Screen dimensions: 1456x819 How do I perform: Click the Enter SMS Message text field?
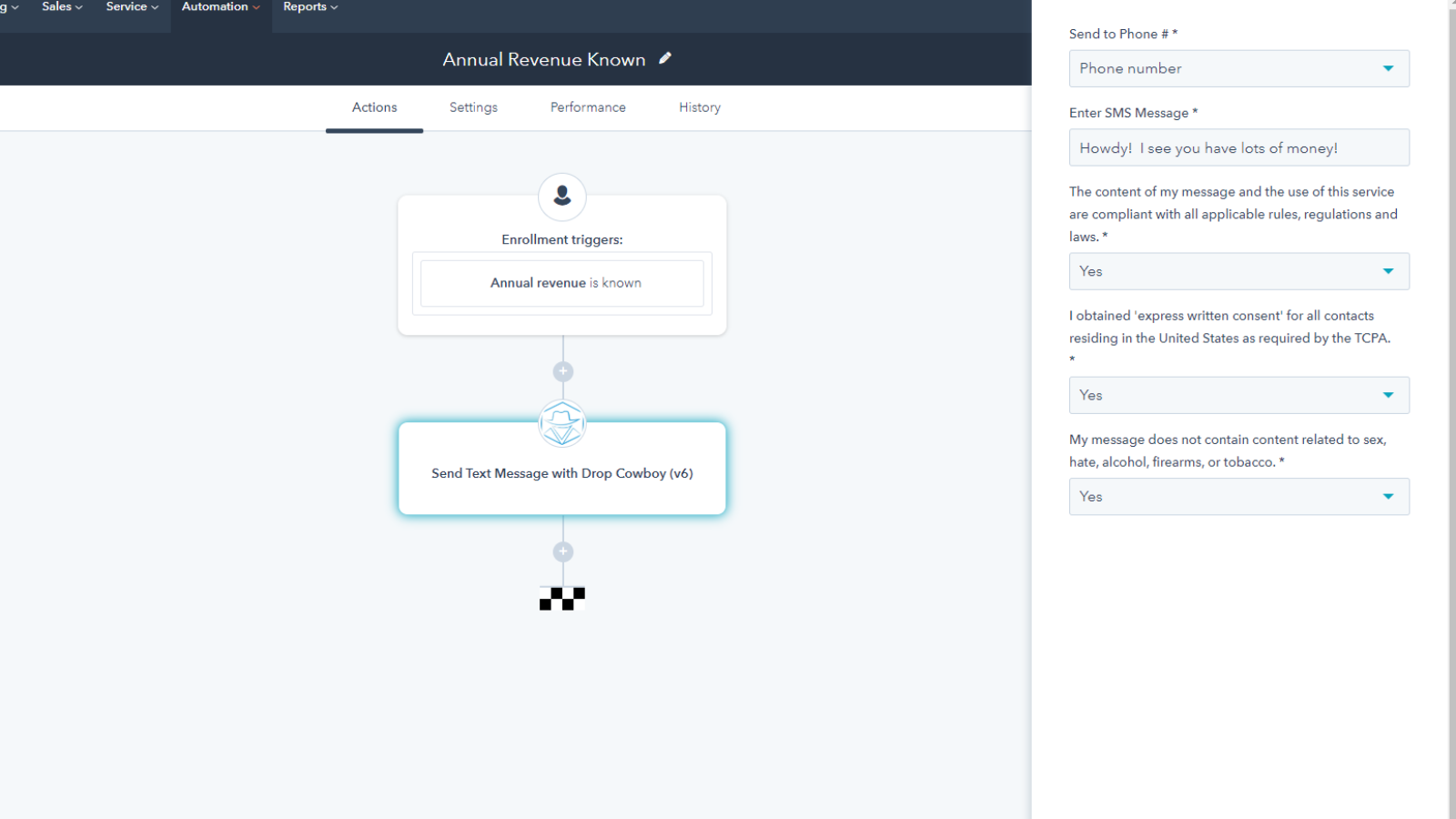tap(1239, 148)
